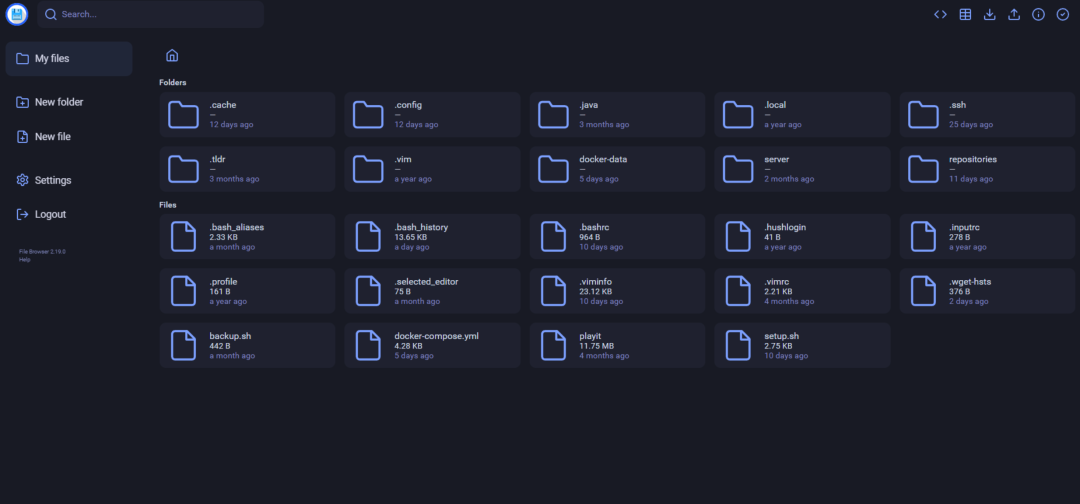Click the 2.21 KB size of .vimrc
Image resolution: width=1080 pixels, height=504 pixels.
click(778, 292)
